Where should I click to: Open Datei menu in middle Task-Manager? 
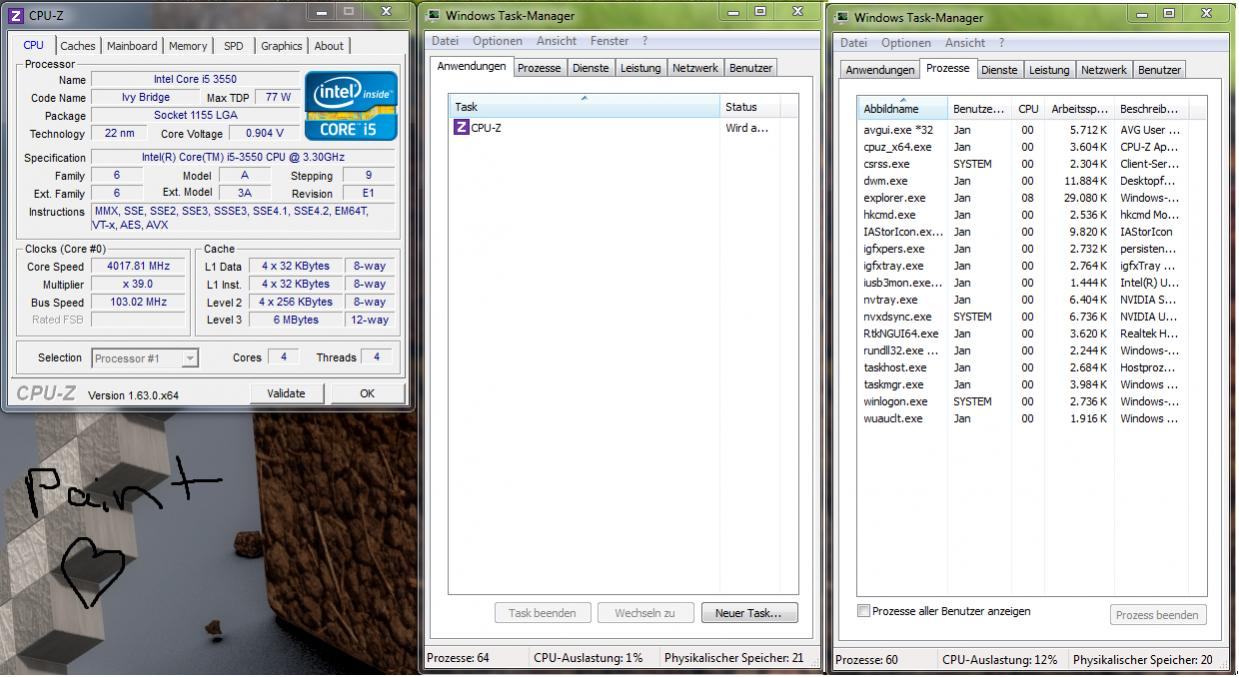(x=446, y=41)
